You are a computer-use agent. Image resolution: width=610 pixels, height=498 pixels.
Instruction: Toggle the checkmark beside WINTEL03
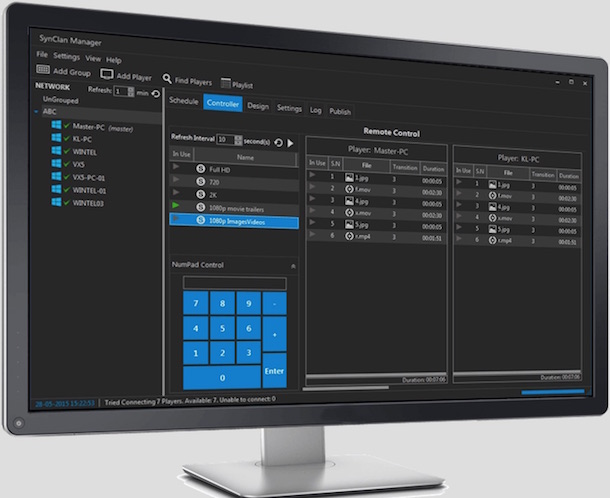[x=67, y=202]
